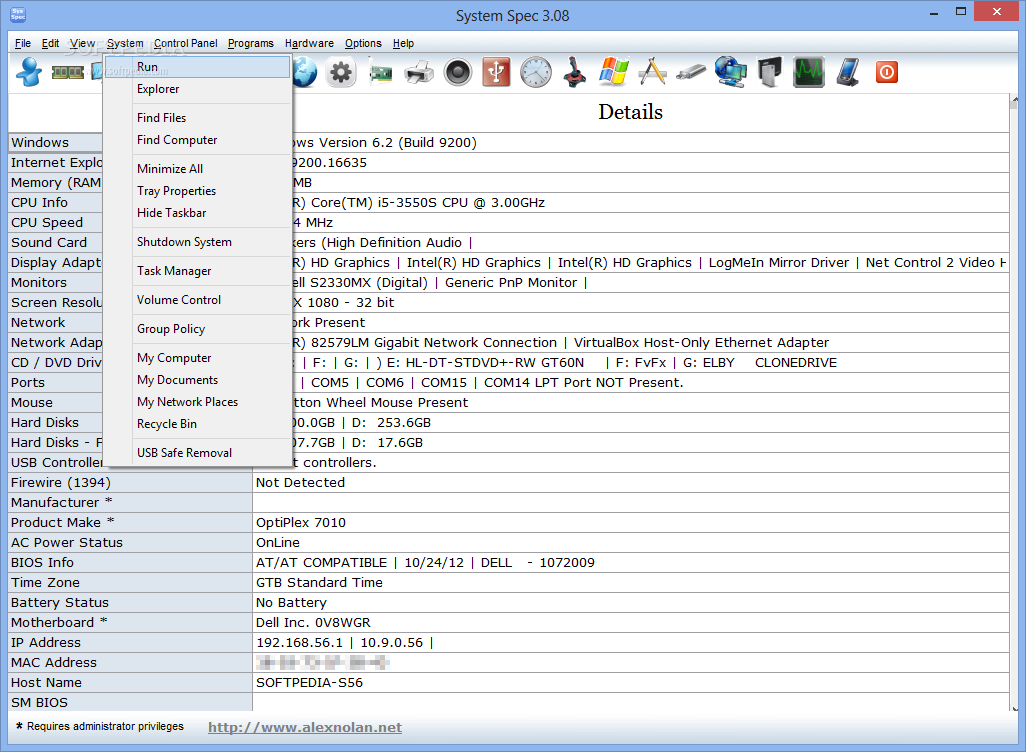Choose Minimize All menu entry

198,169
